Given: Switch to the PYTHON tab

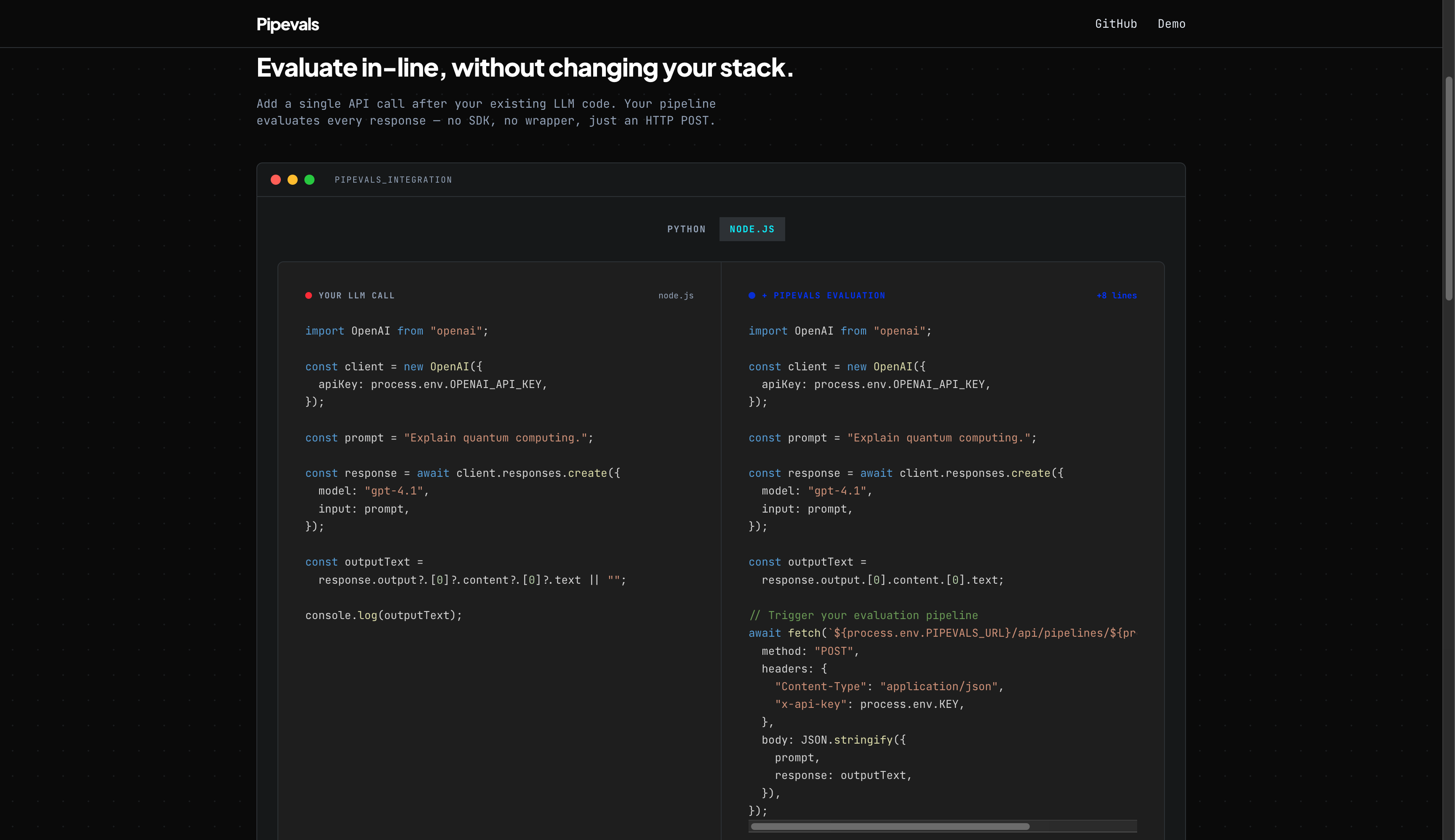Looking at the screenshot, I should pyautogui.click(x=686, y=229).
